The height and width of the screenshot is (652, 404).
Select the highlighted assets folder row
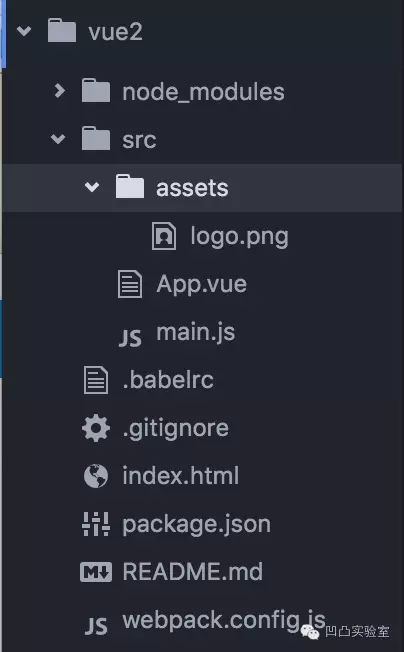202,188
